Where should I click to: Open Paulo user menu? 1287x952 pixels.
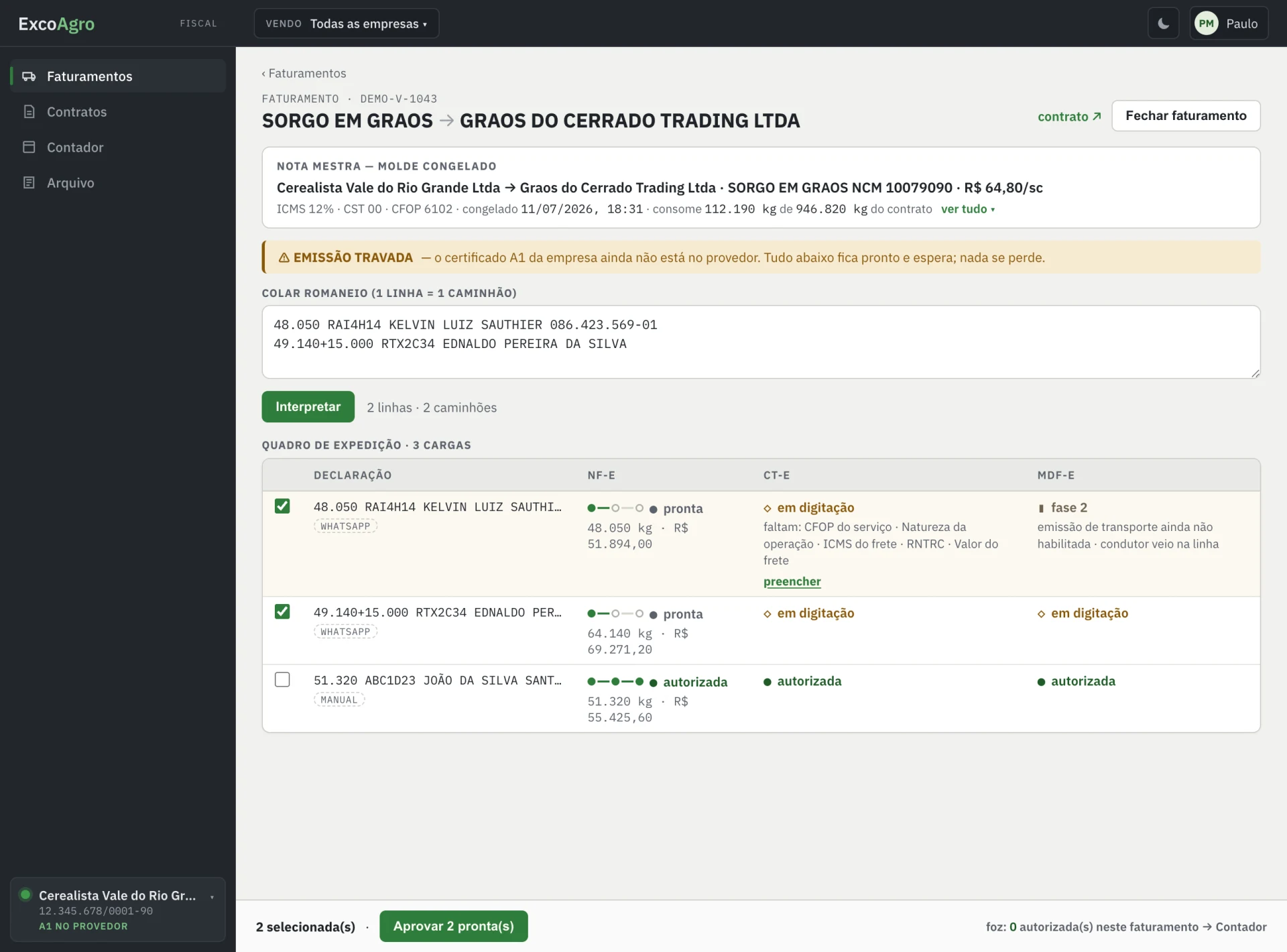(1229, 23)
